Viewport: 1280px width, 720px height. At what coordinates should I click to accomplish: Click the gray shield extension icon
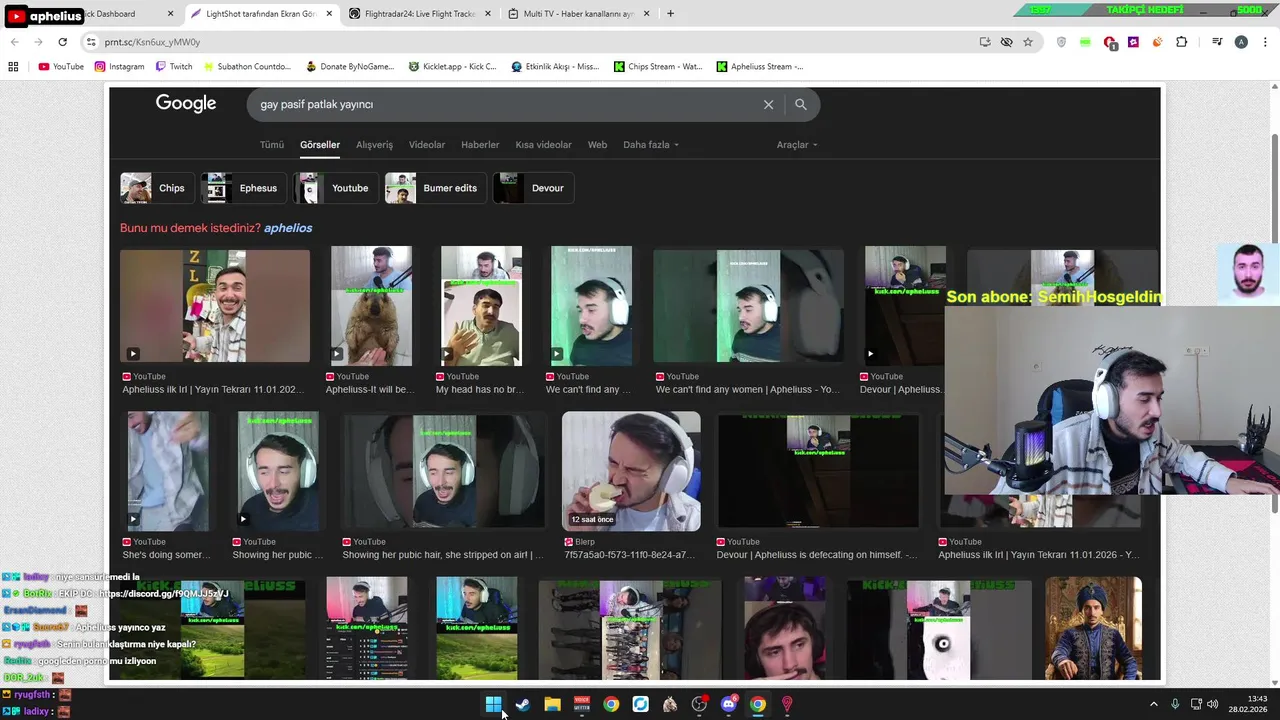point(1061,42)
